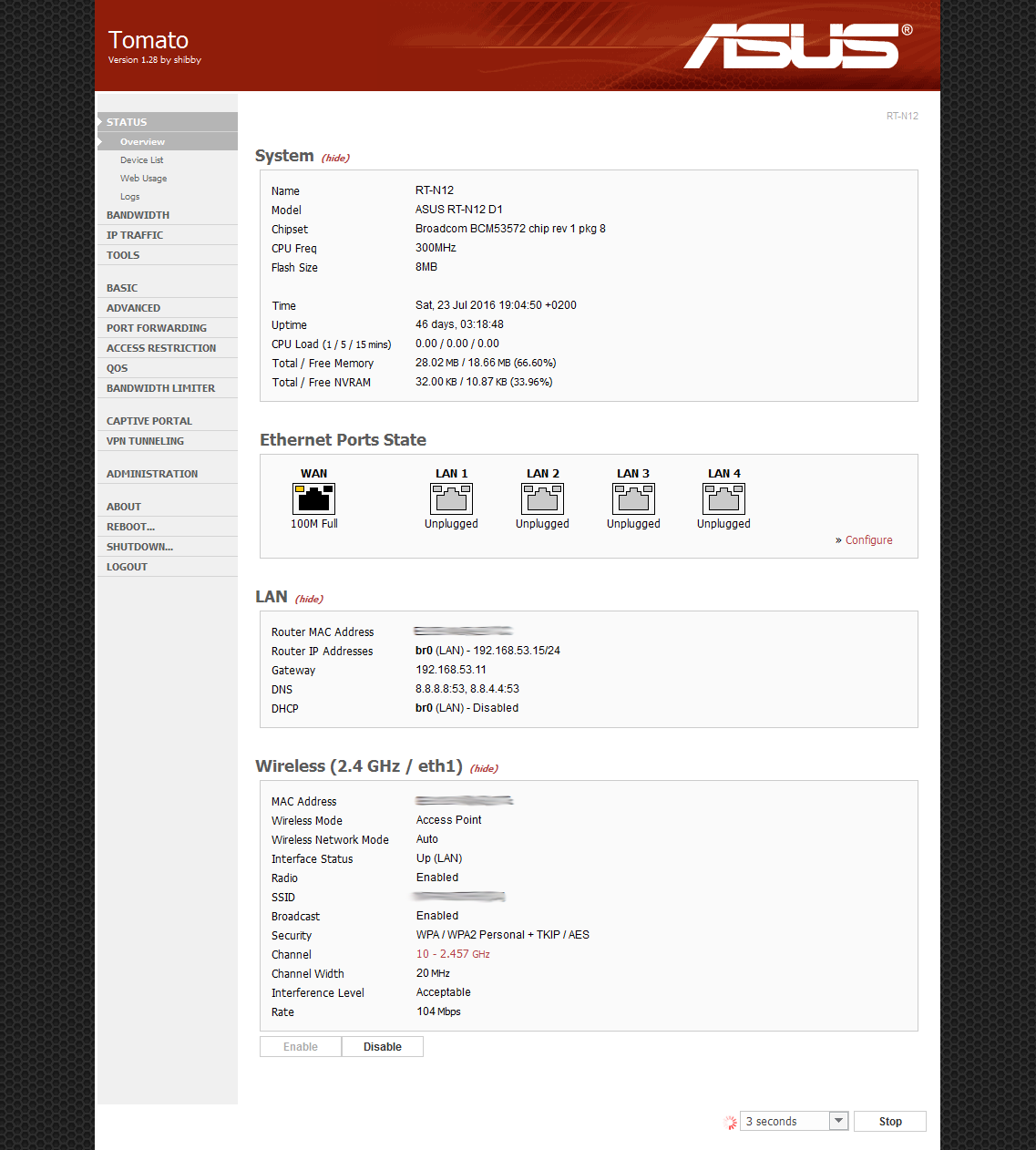Screen dimensions: 1036x1150
Task: Click the RT-N12 label at top right
Action: click(x=902, y=116)
